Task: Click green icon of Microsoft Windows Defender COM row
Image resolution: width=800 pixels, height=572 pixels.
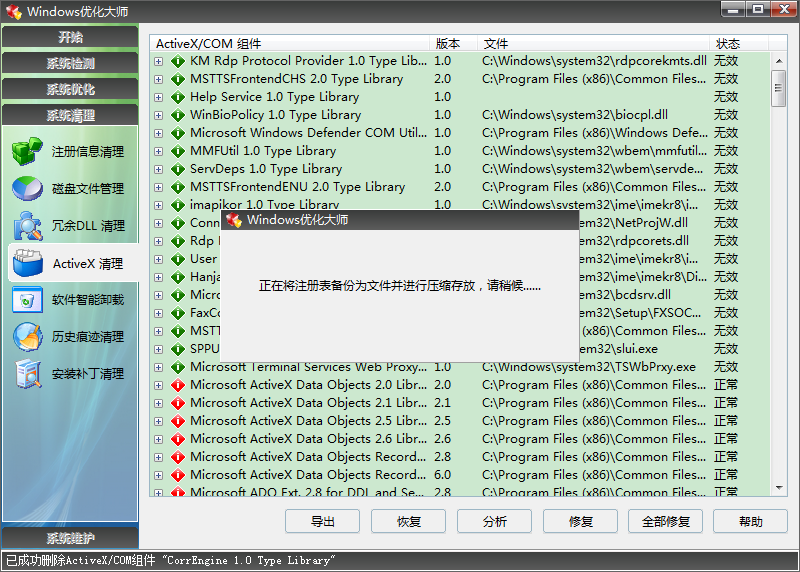Action: pyautogui.click(x=178, y=133)
